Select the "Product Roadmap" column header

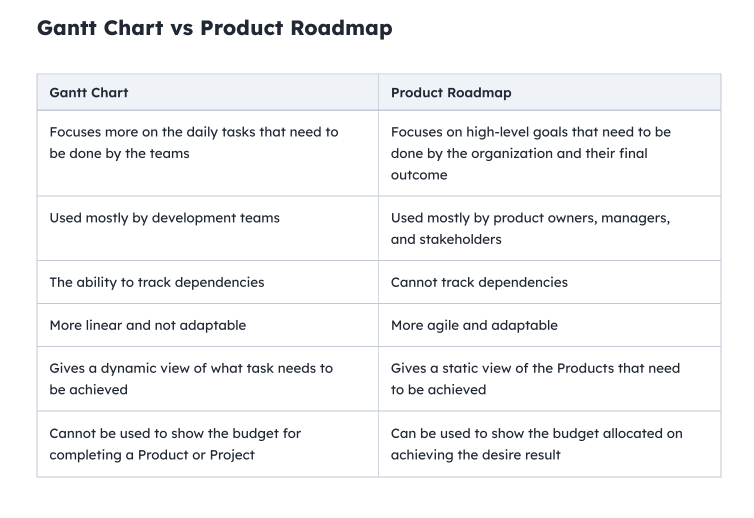point(451,92)
